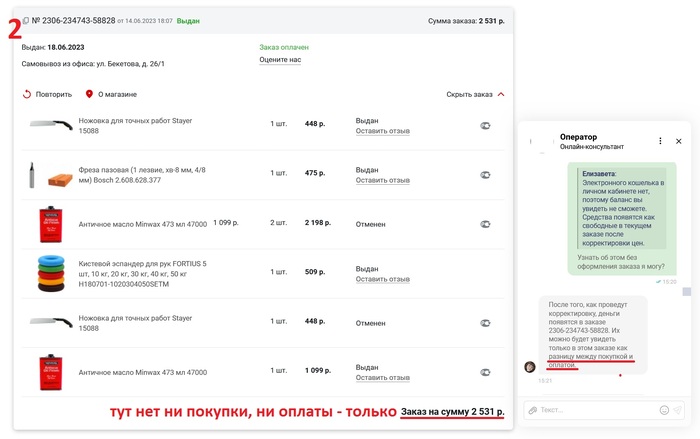
Task: Leave review for first Ножовка Stayer 15088
Action: coord(383,131)
